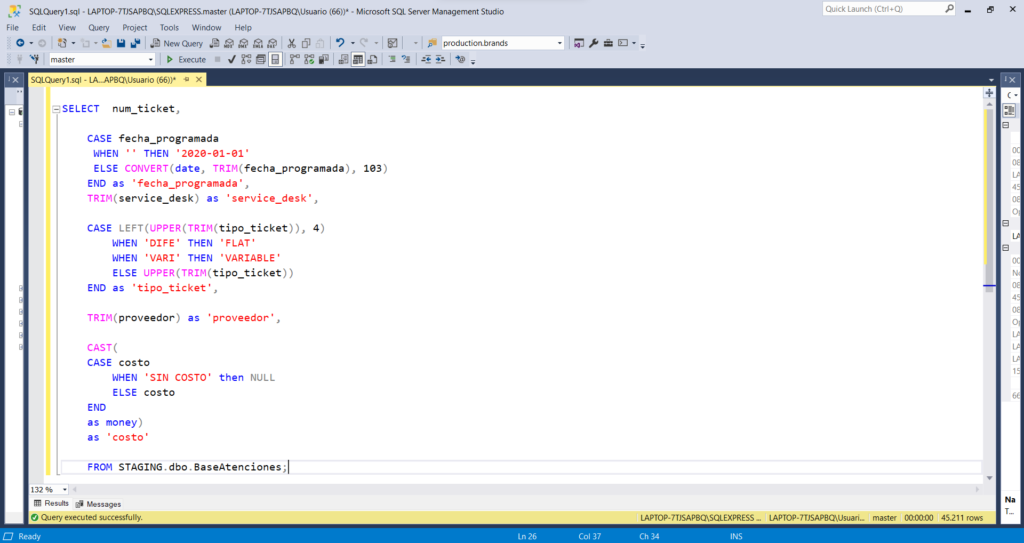Image resolution: width=1024 pixels, height=543 pixels.
Task: Click the Undo arrow icon
Action: pos(340,43)
